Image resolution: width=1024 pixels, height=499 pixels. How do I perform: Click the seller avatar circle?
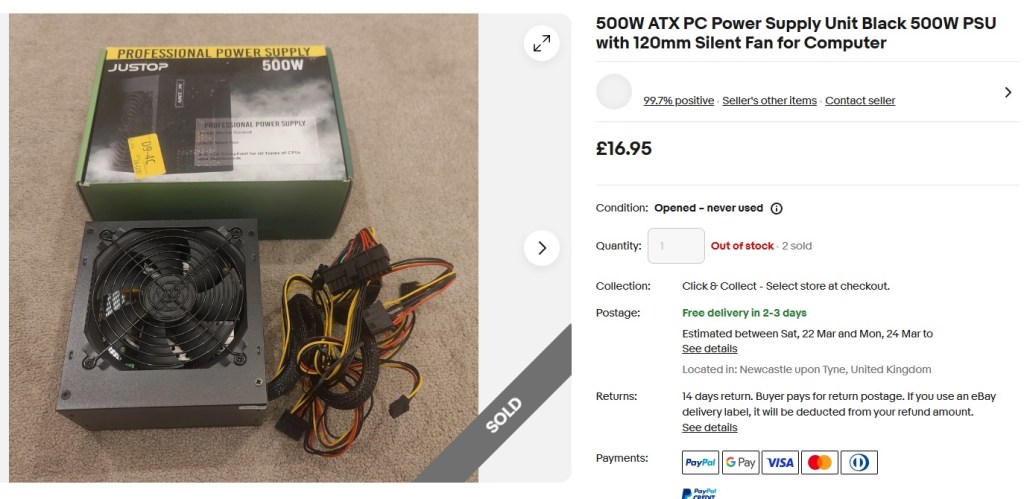614,91
